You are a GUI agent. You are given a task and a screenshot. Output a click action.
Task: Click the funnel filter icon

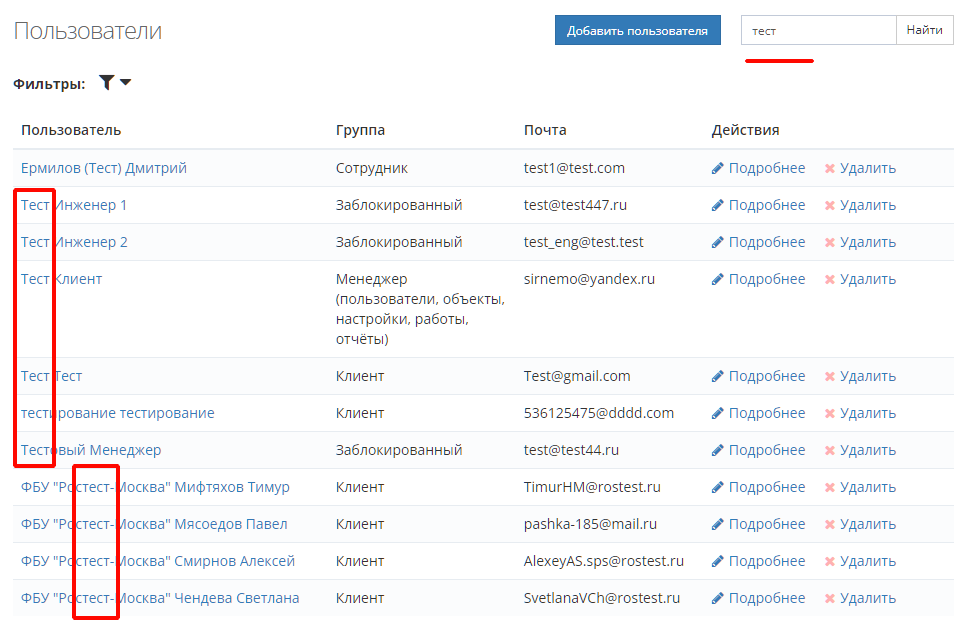coord(106,83)
